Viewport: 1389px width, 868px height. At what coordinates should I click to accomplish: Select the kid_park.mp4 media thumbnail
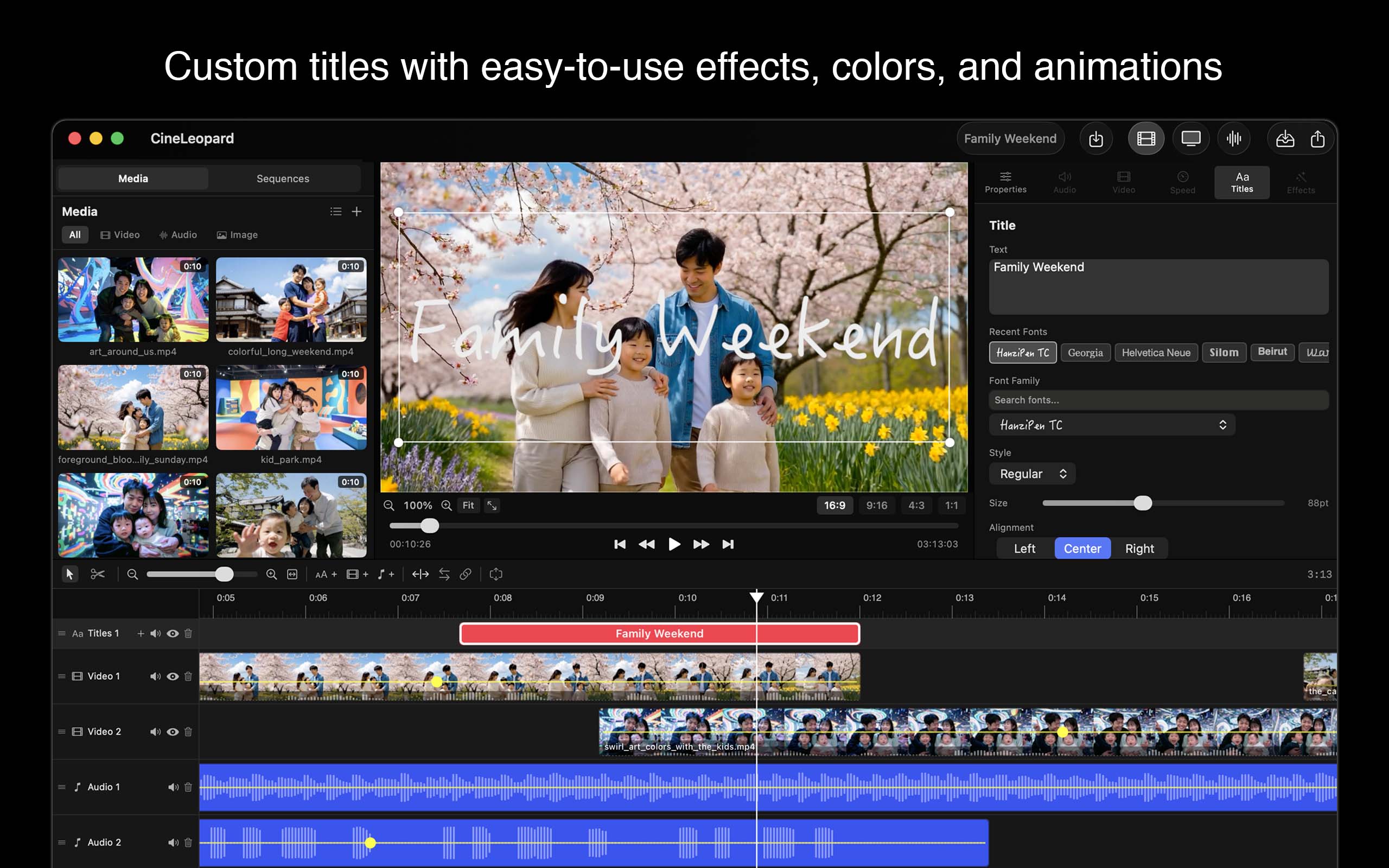click(291, 407)
